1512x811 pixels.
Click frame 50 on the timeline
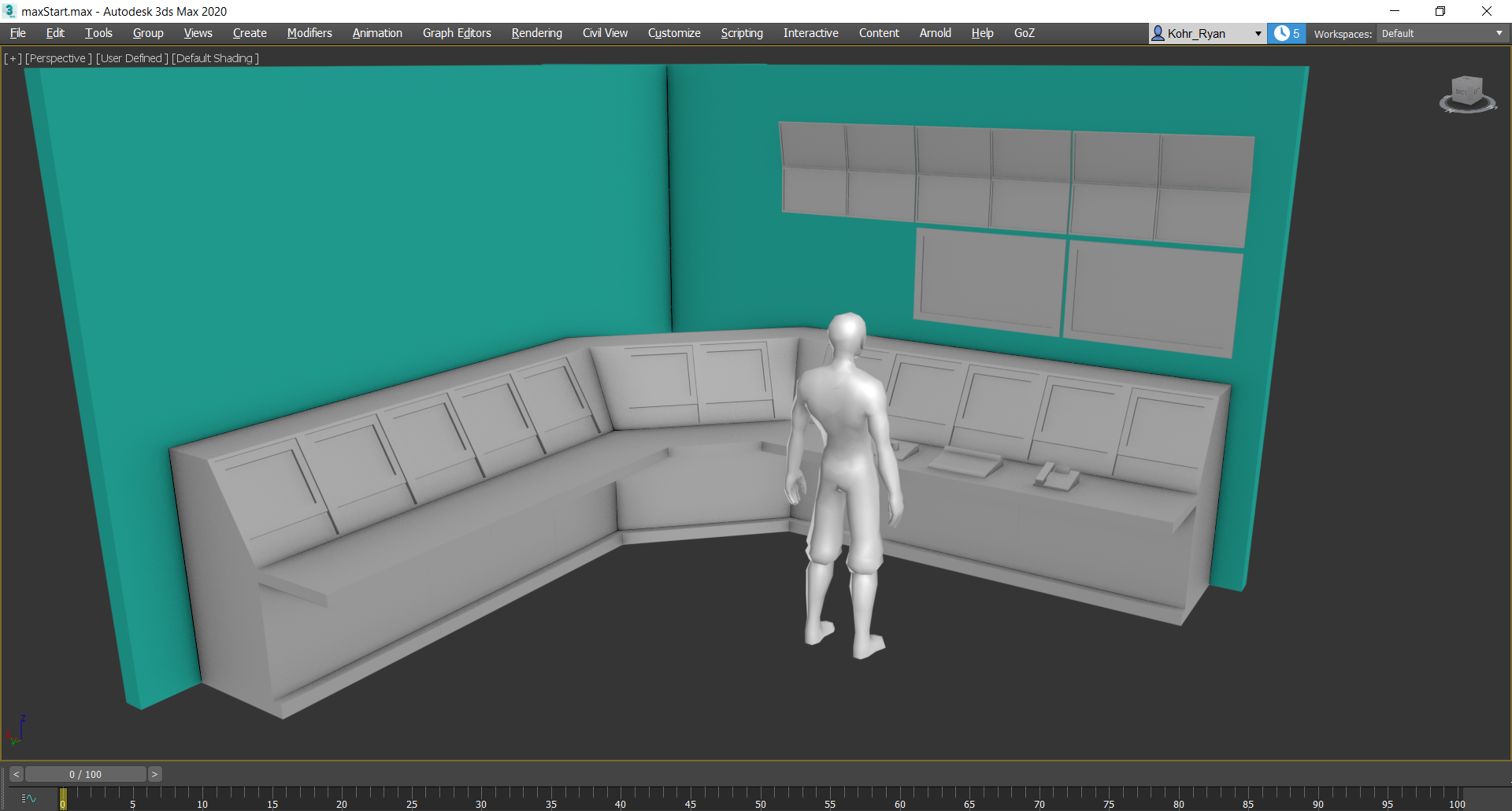761,798
